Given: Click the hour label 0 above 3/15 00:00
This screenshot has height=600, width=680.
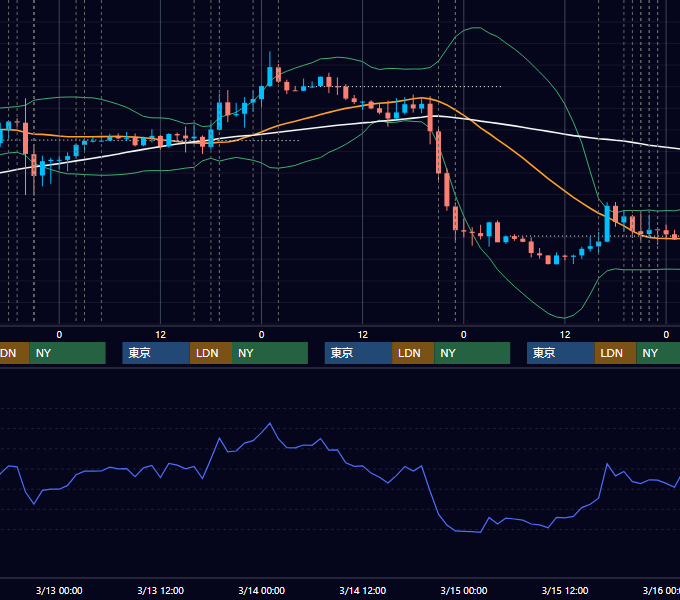Looking at the screenshot, I should click(464, 335).
